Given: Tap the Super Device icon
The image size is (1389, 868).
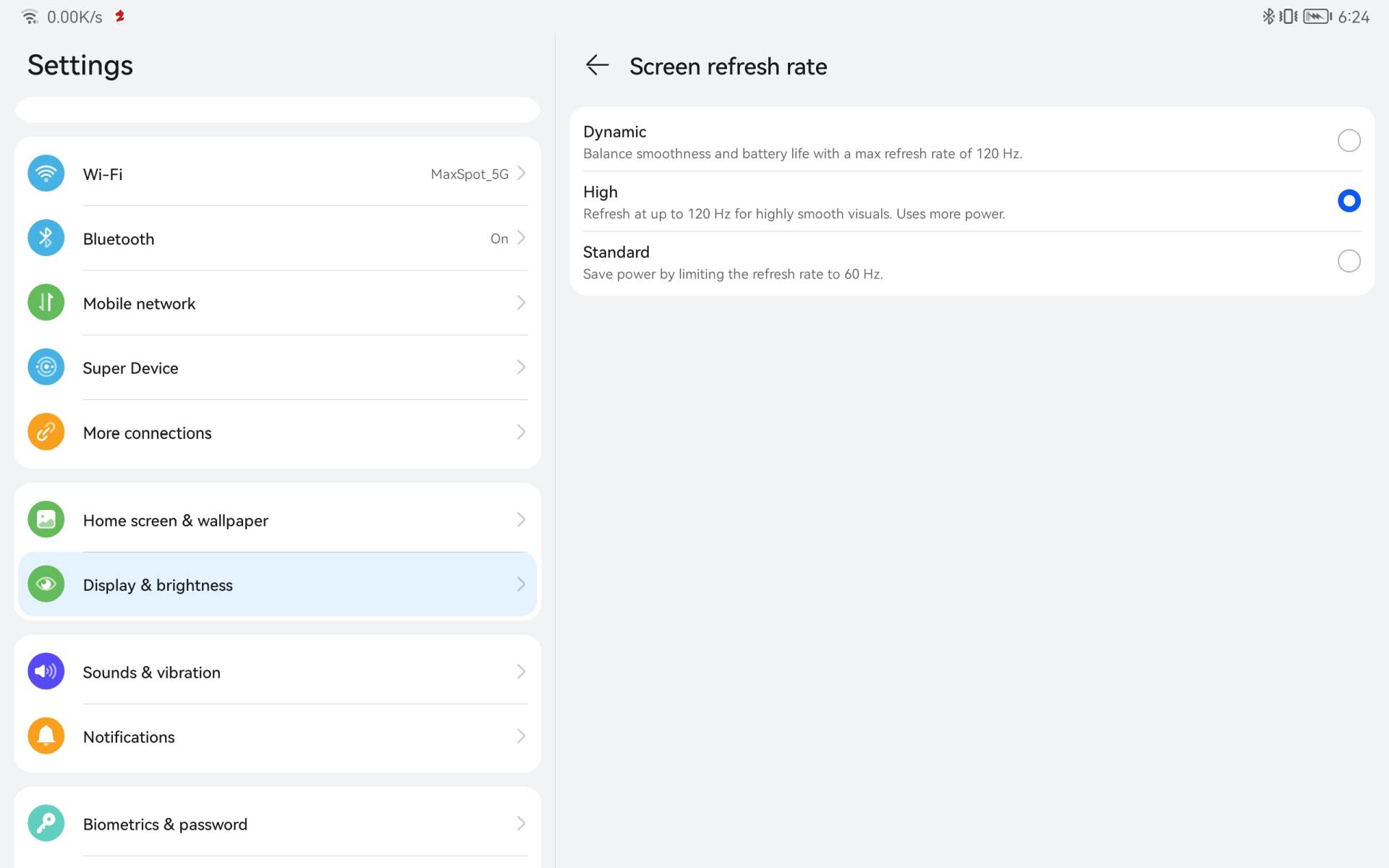Looking at the screenshot, I should coord(46,367).
